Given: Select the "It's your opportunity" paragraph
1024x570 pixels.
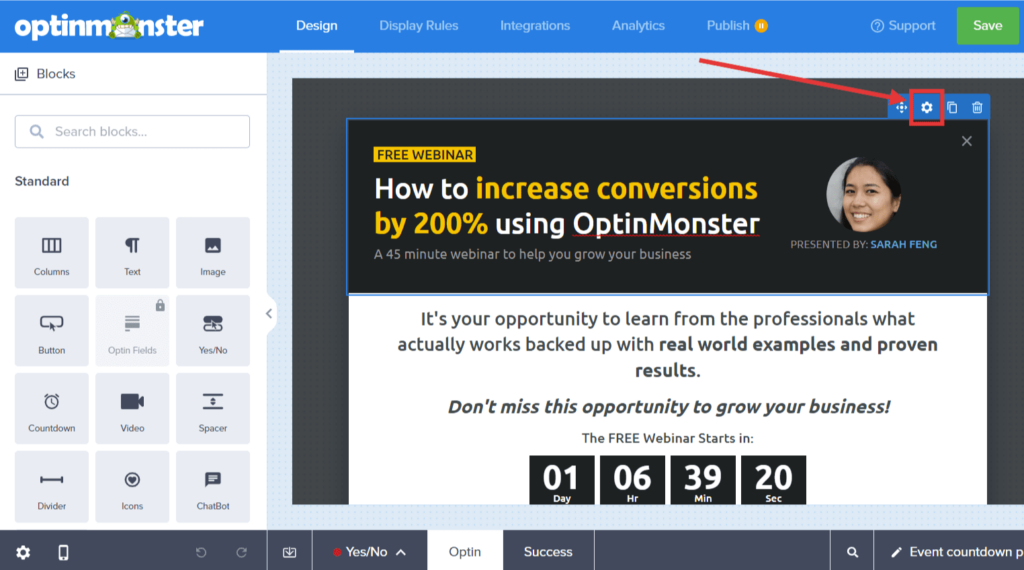Looking at the screenshot, I should click(x=667, y=344).
